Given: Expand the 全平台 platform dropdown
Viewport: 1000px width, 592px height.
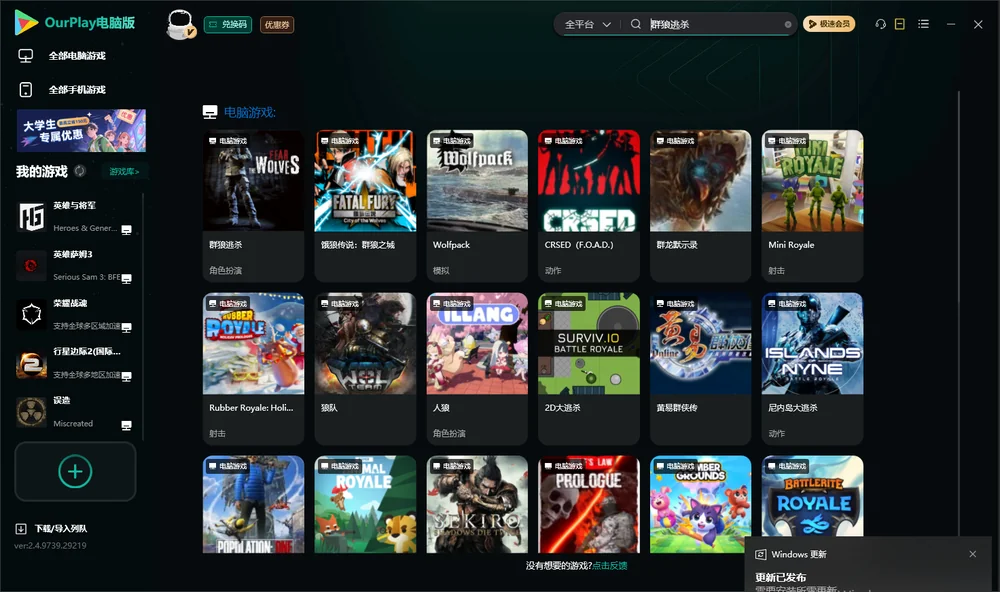Looking at the screenshot, I should pos(587,24).
